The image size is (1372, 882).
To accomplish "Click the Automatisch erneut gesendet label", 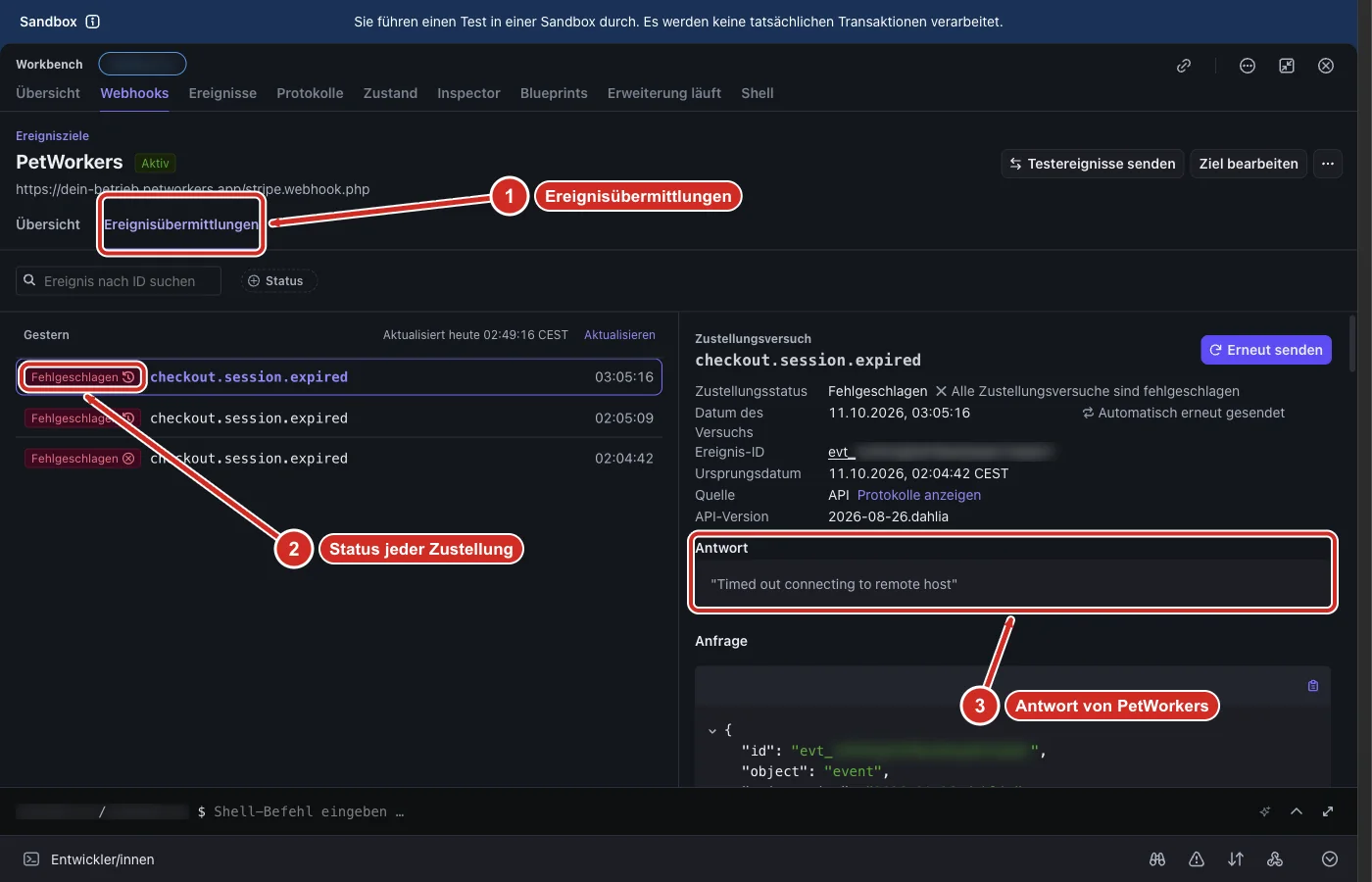I will [1183, 413].
